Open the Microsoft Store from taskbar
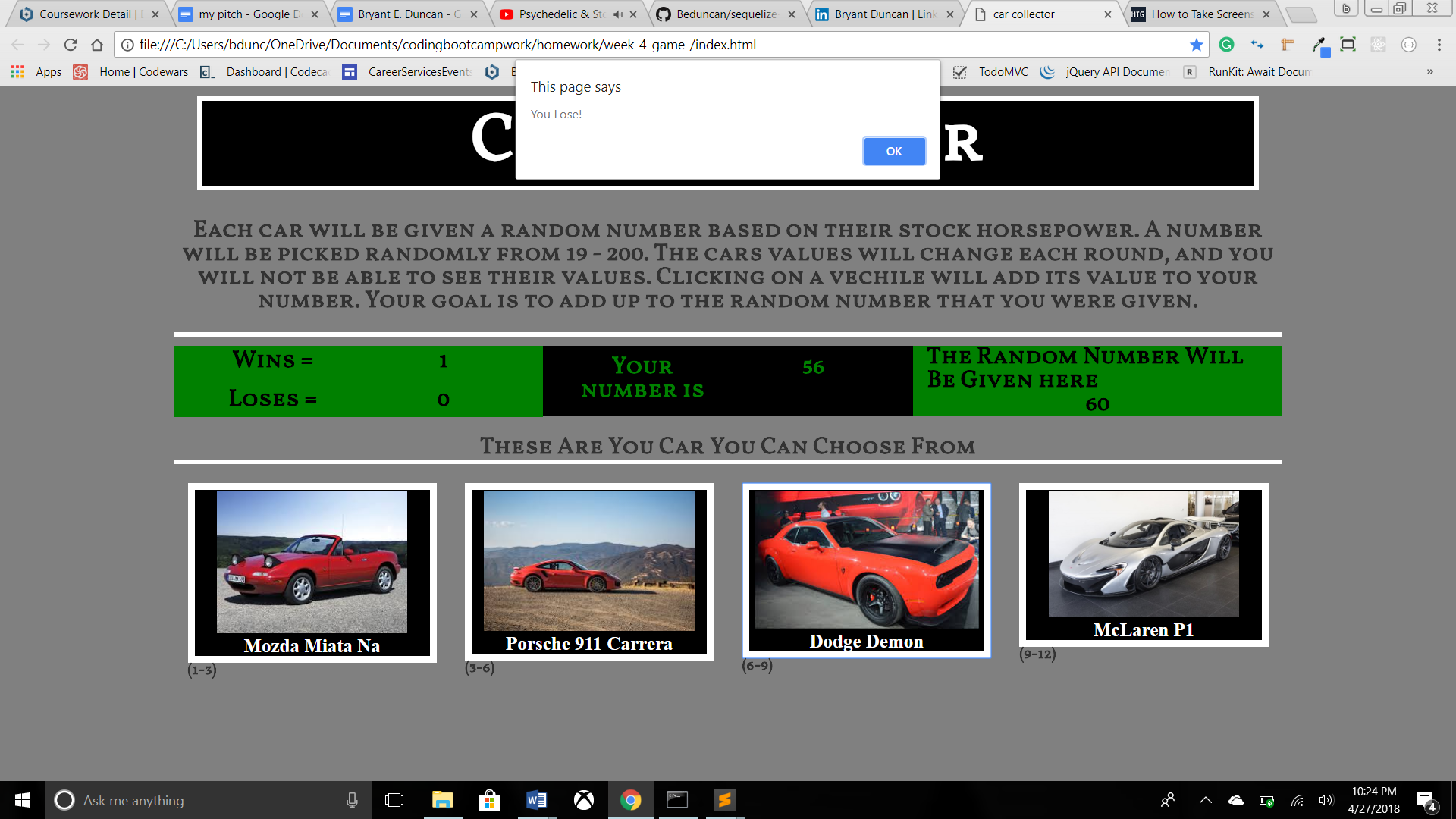The image size is (1456, 819). pos(490,800)
